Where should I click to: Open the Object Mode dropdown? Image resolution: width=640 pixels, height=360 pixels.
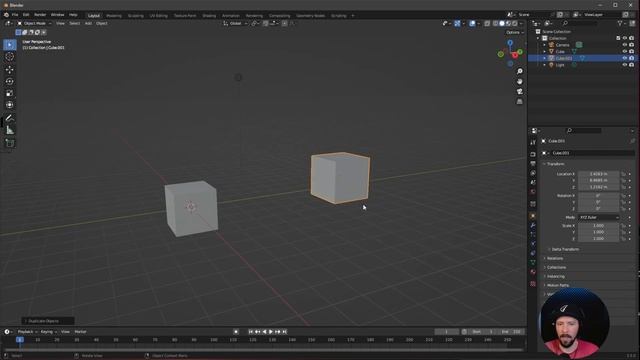click(x=34, y=24)
